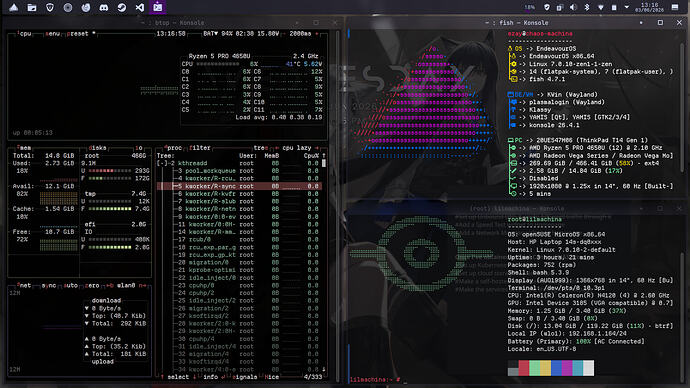Viewport: 690px width, 388px height.
Task: Open the shield security tray icon
Action: coord(547,7)
